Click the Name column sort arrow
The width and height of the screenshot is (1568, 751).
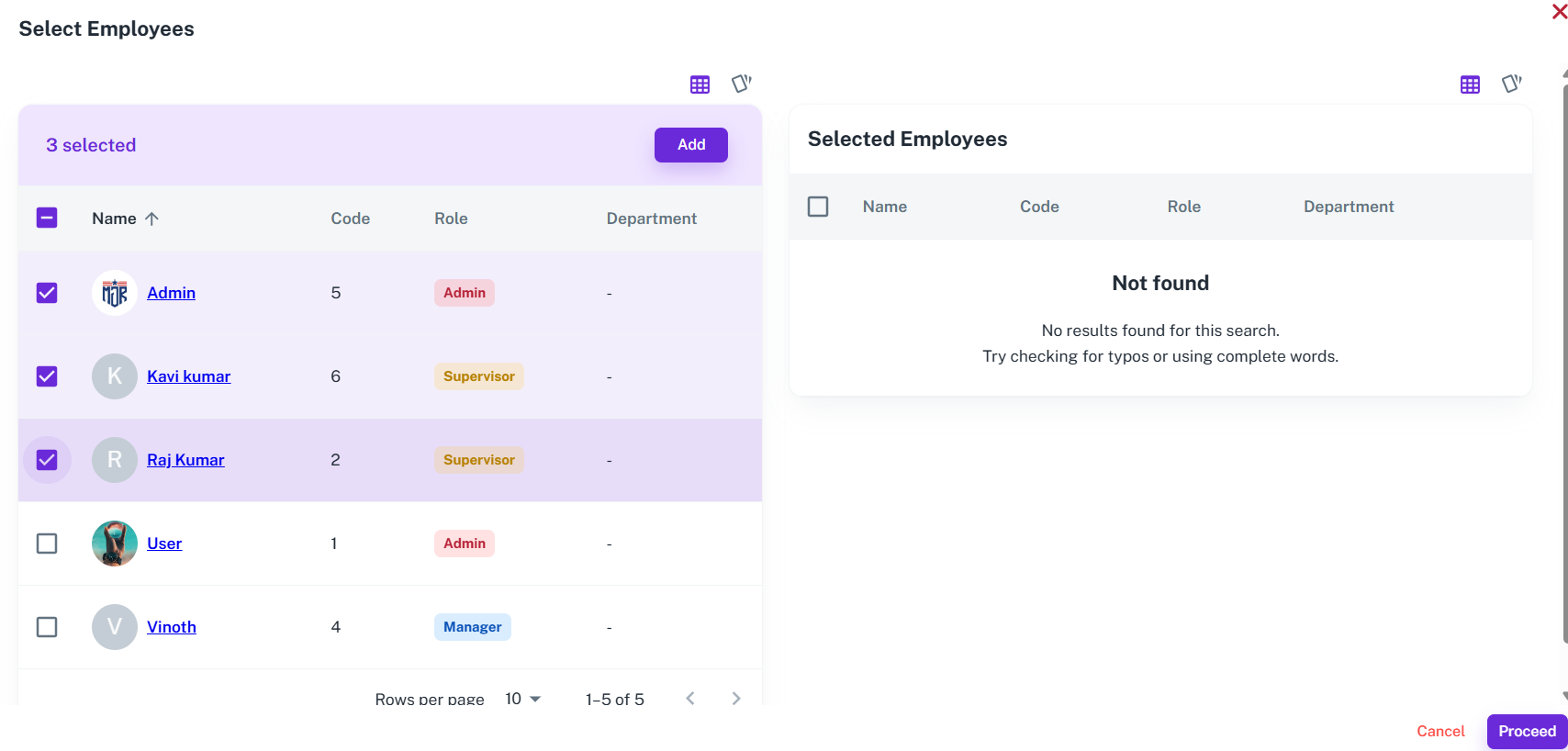152,219
